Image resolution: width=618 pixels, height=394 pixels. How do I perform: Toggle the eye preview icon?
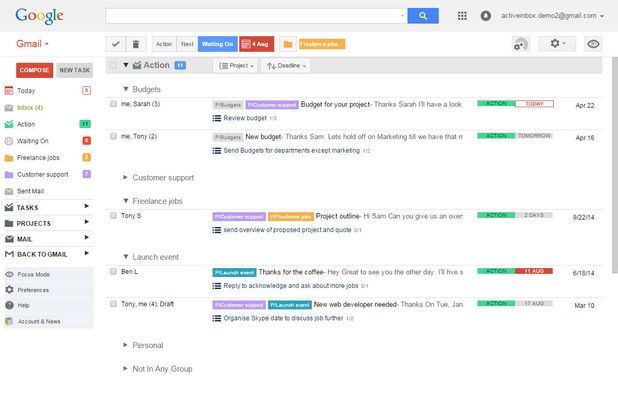click(x=593, y=44)
